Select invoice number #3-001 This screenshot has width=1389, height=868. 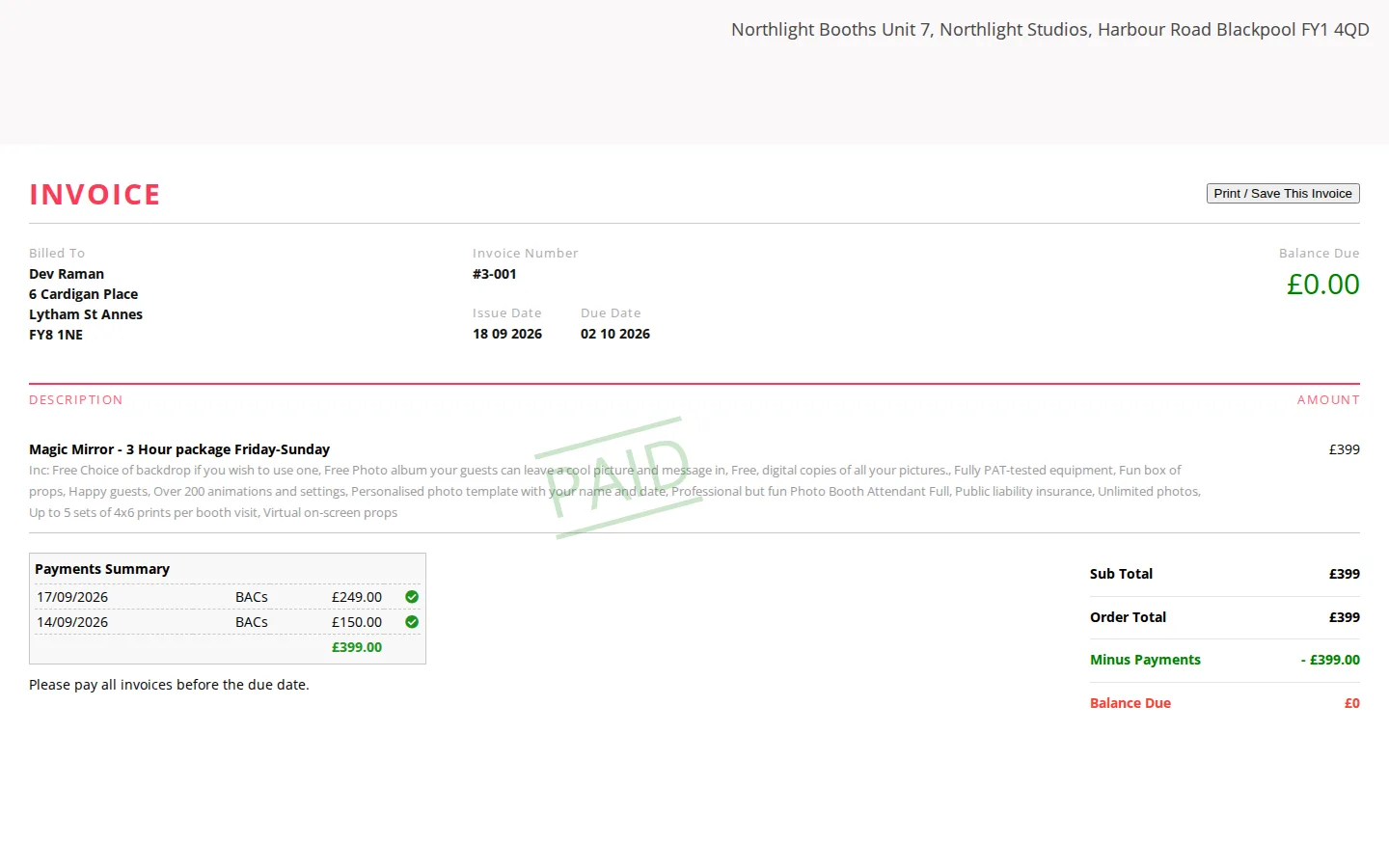tap(495, 274)
